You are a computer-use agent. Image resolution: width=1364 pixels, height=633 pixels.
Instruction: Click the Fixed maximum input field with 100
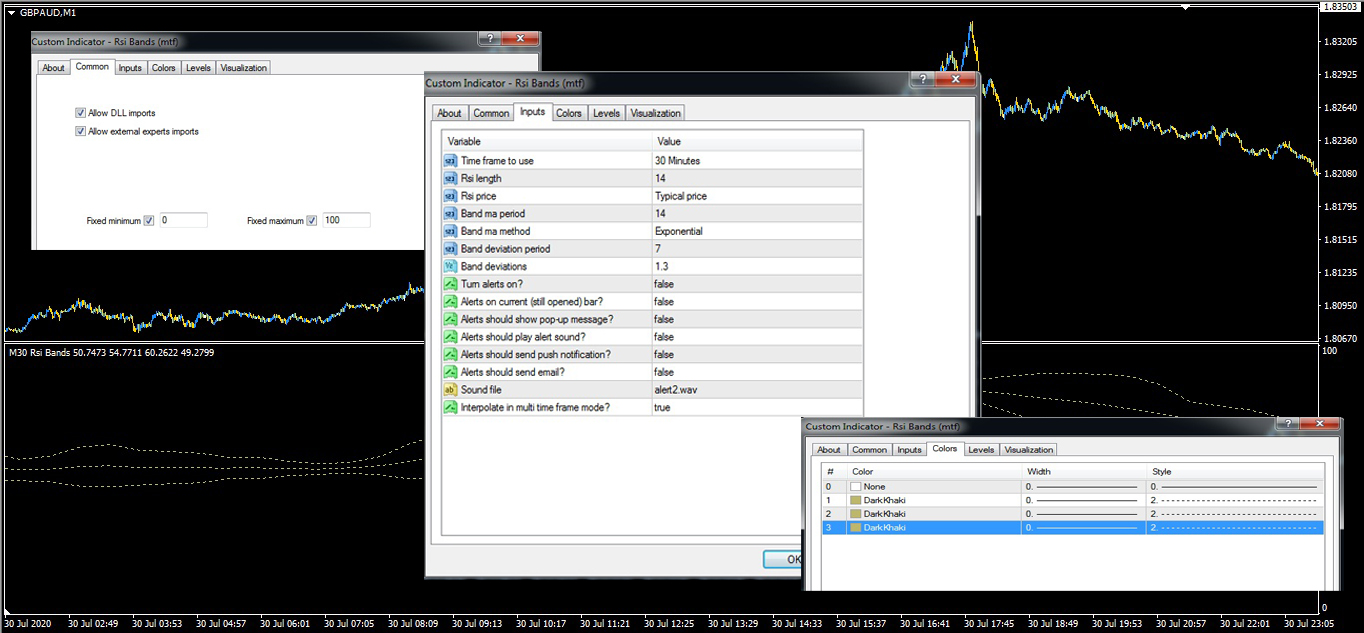click(346, 220)
